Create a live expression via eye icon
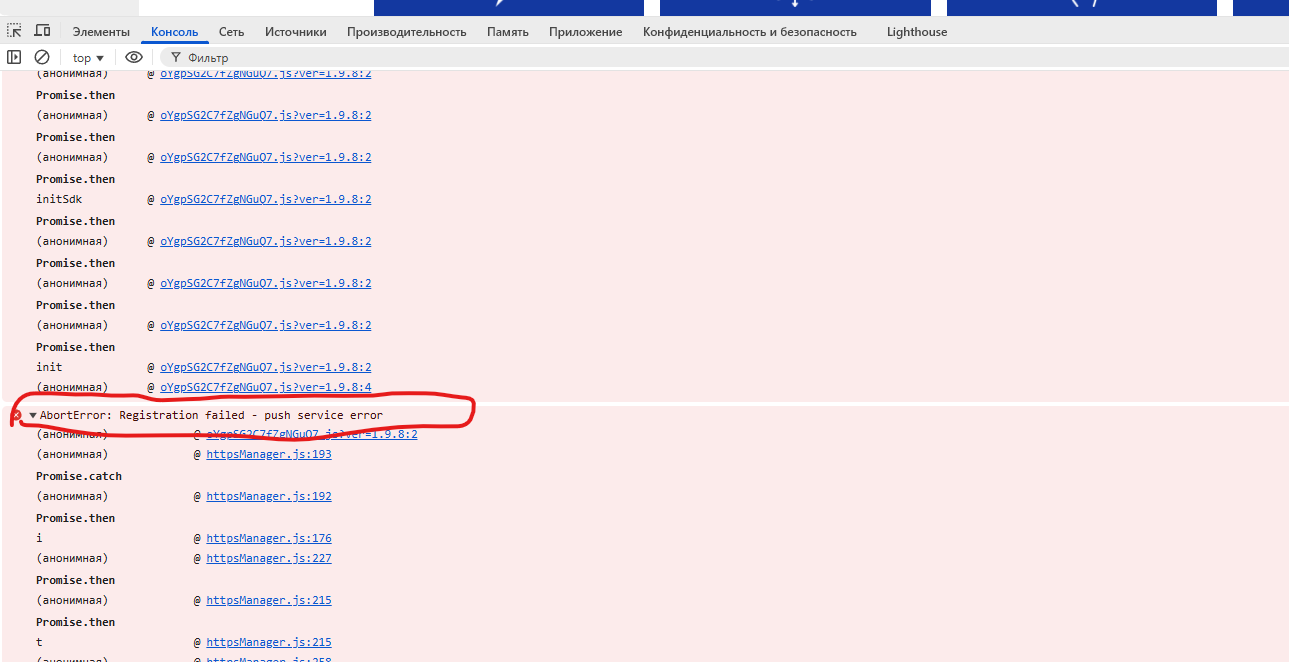This screenshot has height=662, width=1289. click(134, 58)
